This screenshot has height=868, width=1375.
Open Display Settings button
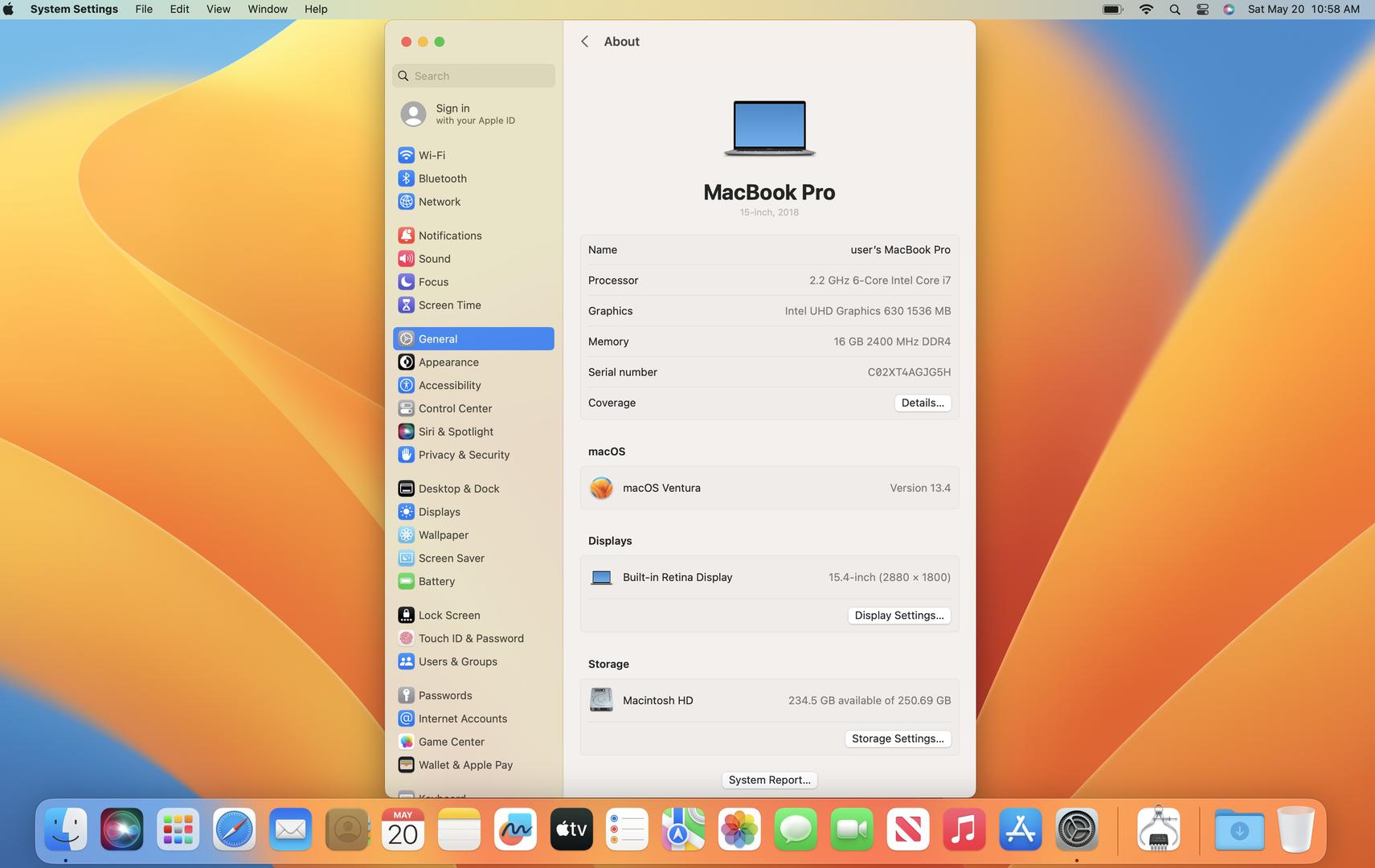[899, 616]
